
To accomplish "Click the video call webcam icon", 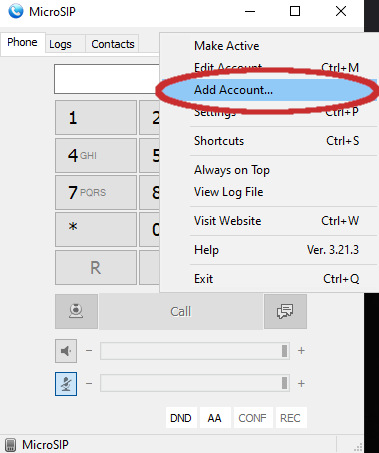I will point(76,311).
